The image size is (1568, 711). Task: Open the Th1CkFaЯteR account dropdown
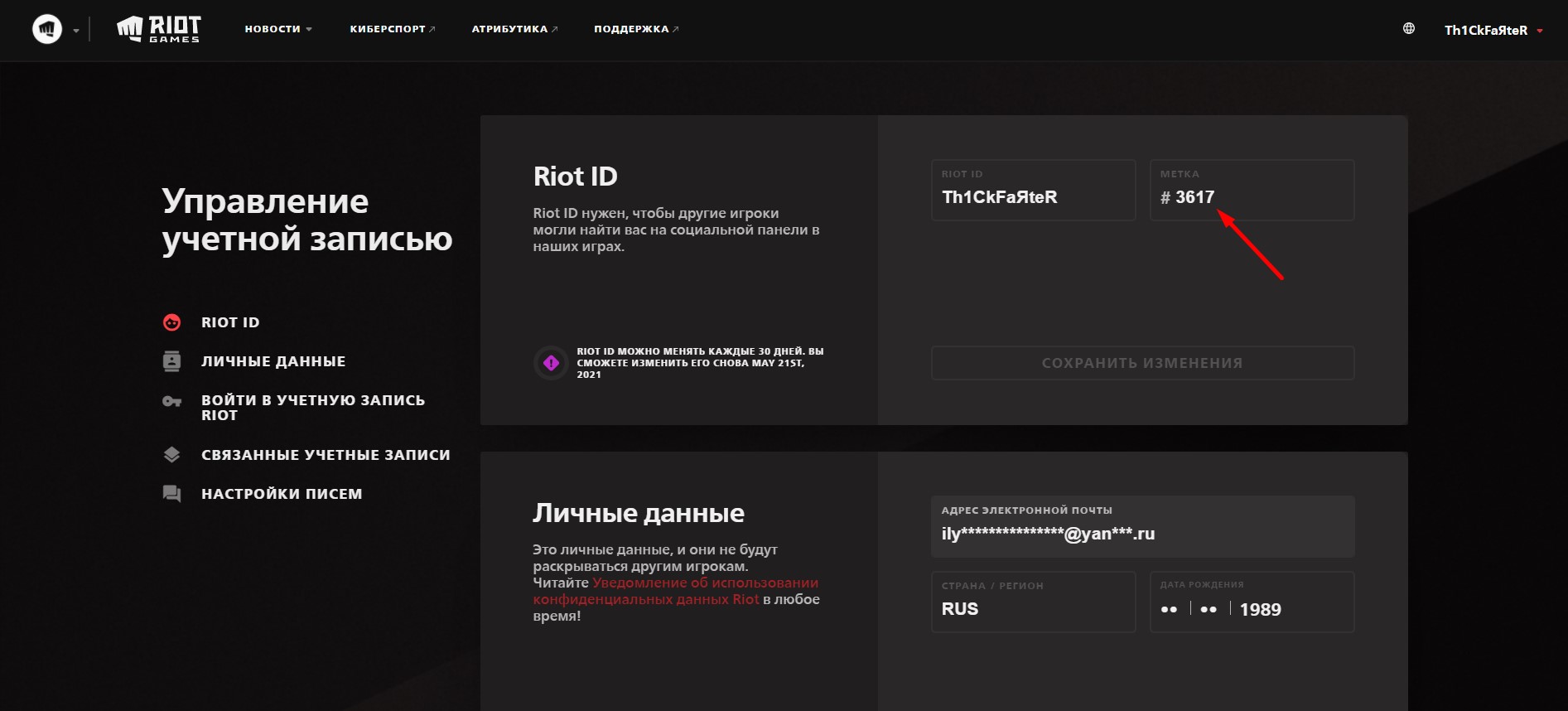point(1493,31)
